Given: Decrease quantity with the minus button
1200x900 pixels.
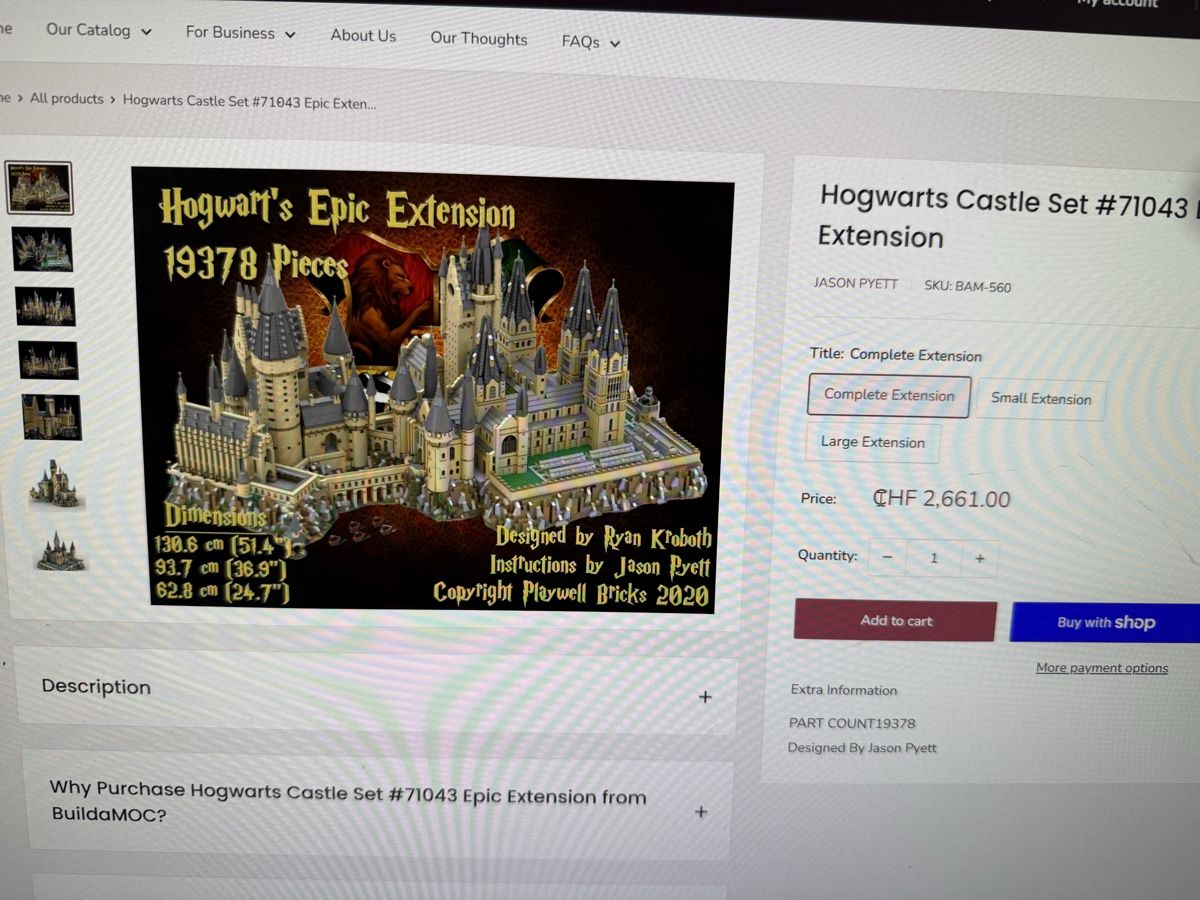Looking at the screenshot, I should [x=887, y=558].
